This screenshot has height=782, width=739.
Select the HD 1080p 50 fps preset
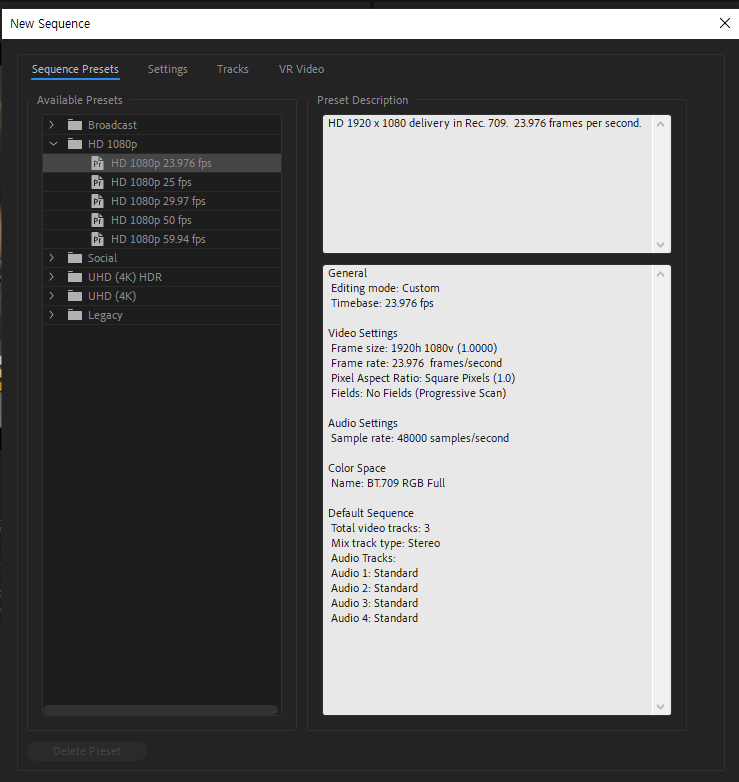(x=162, y=220)
